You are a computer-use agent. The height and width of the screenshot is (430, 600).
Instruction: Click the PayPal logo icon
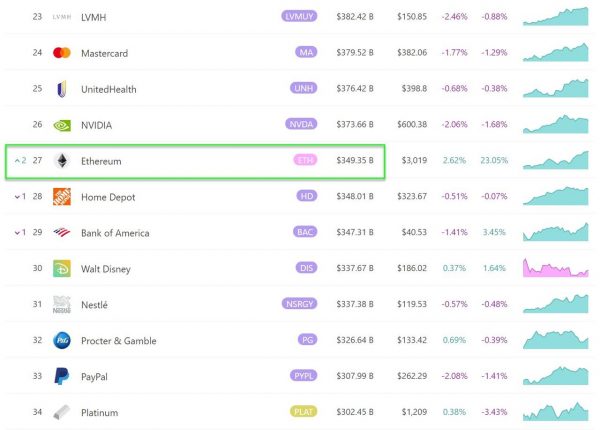[x=62, y=376]
